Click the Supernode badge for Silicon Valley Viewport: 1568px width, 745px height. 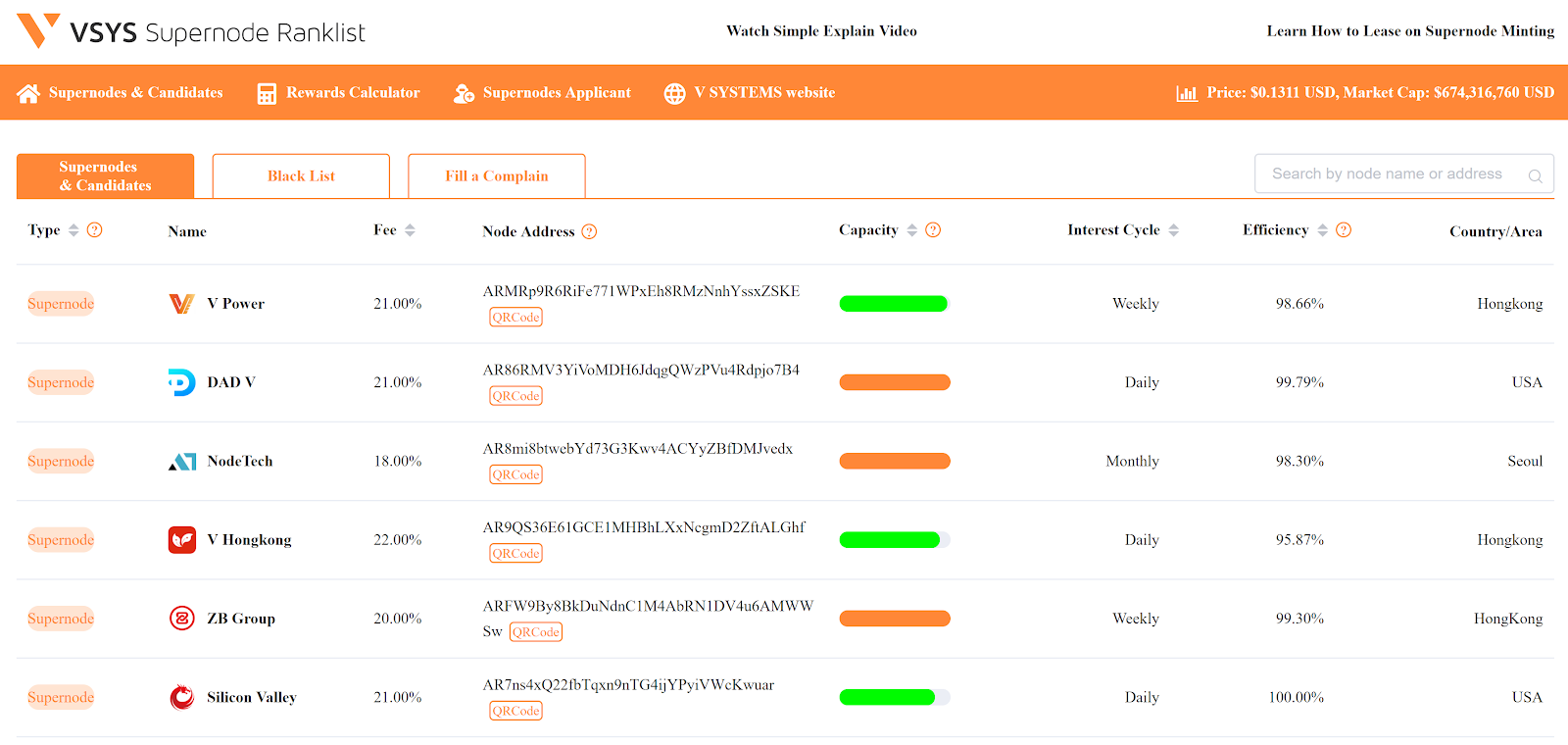[61, 697]
